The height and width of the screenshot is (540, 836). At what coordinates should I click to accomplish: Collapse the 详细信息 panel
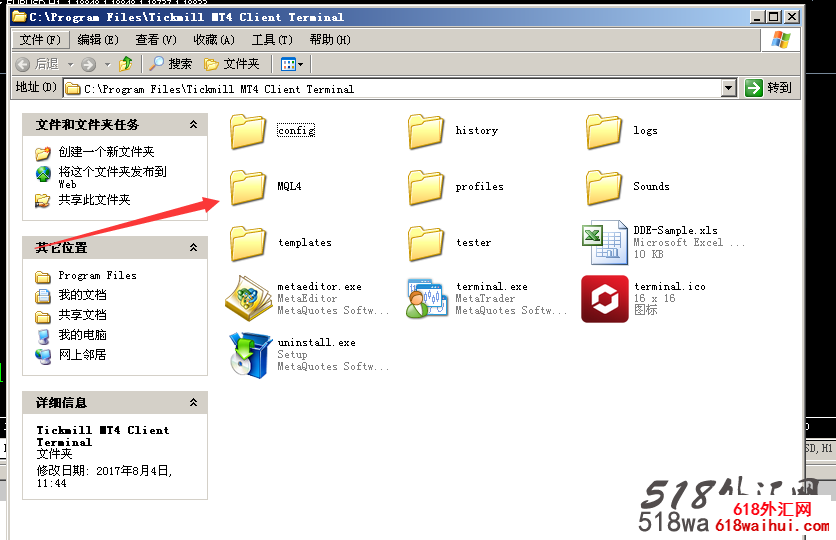pyautogui.click(x=194, y=402)
